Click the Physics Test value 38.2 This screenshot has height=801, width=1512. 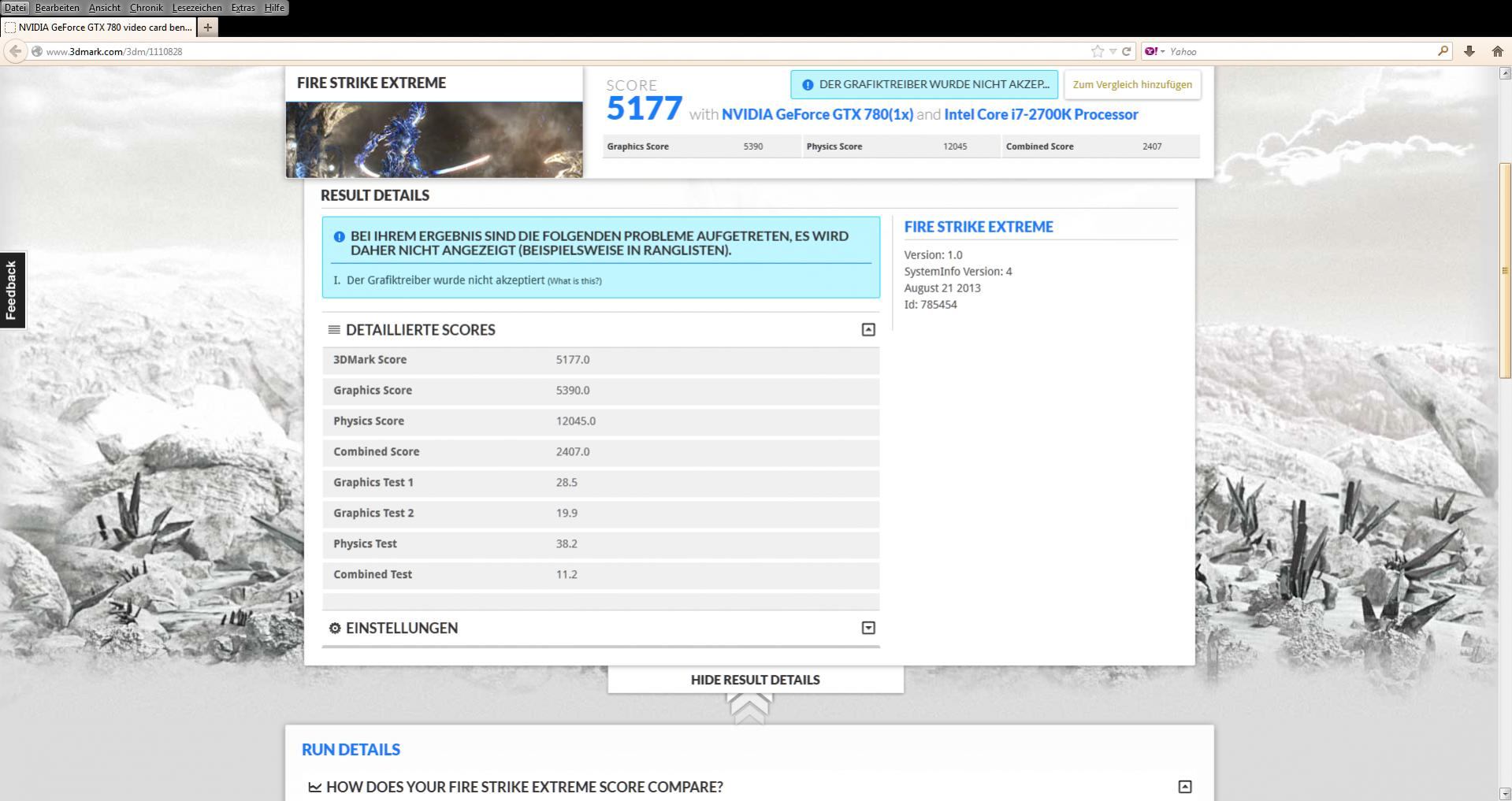point(567,544)
